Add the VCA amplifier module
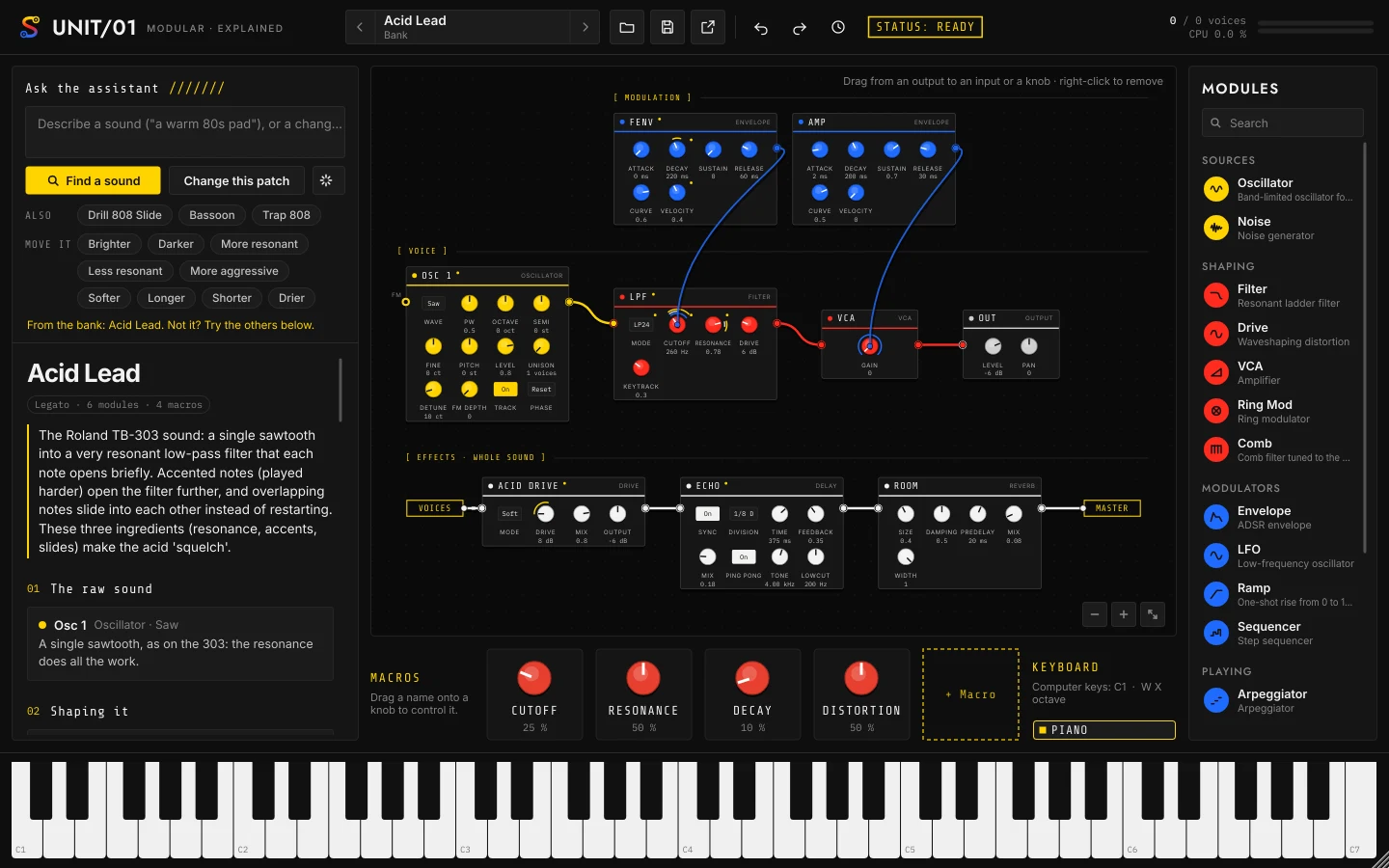The image size is (1389, 868). coord(1216,372)
